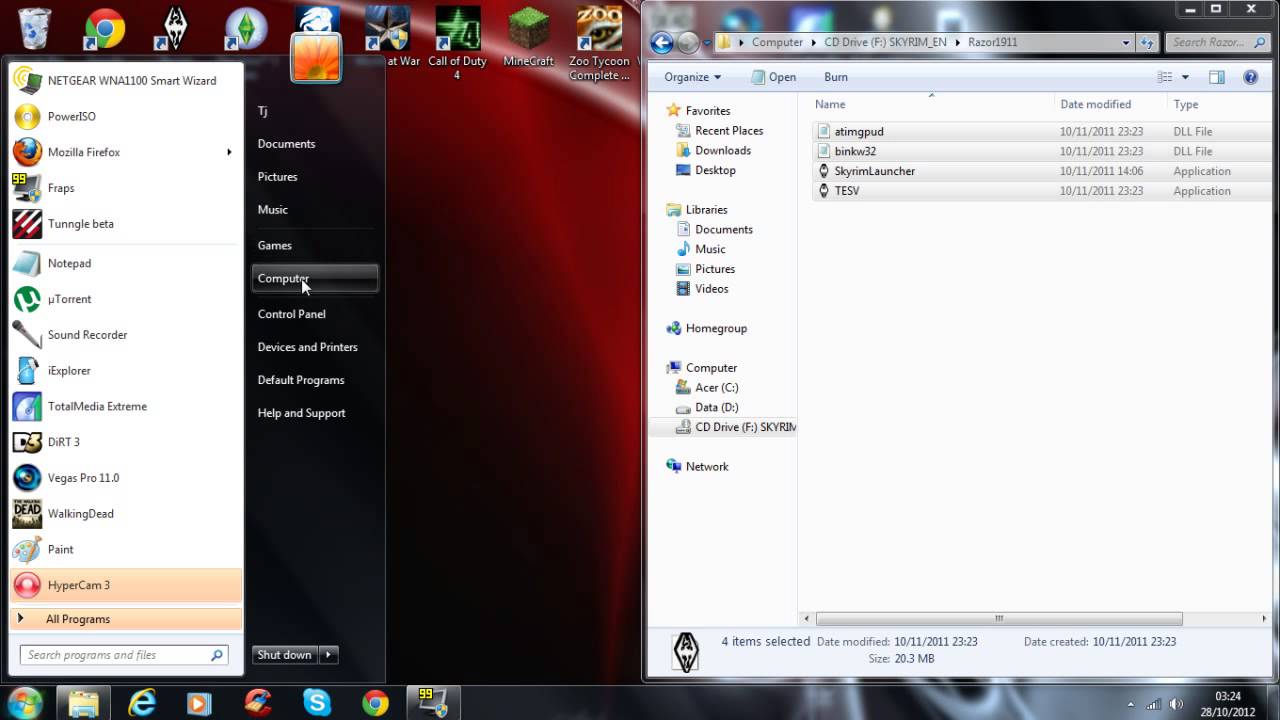Click the user account picture in Start menu
1280x720 pixels.
pos(316,57)
